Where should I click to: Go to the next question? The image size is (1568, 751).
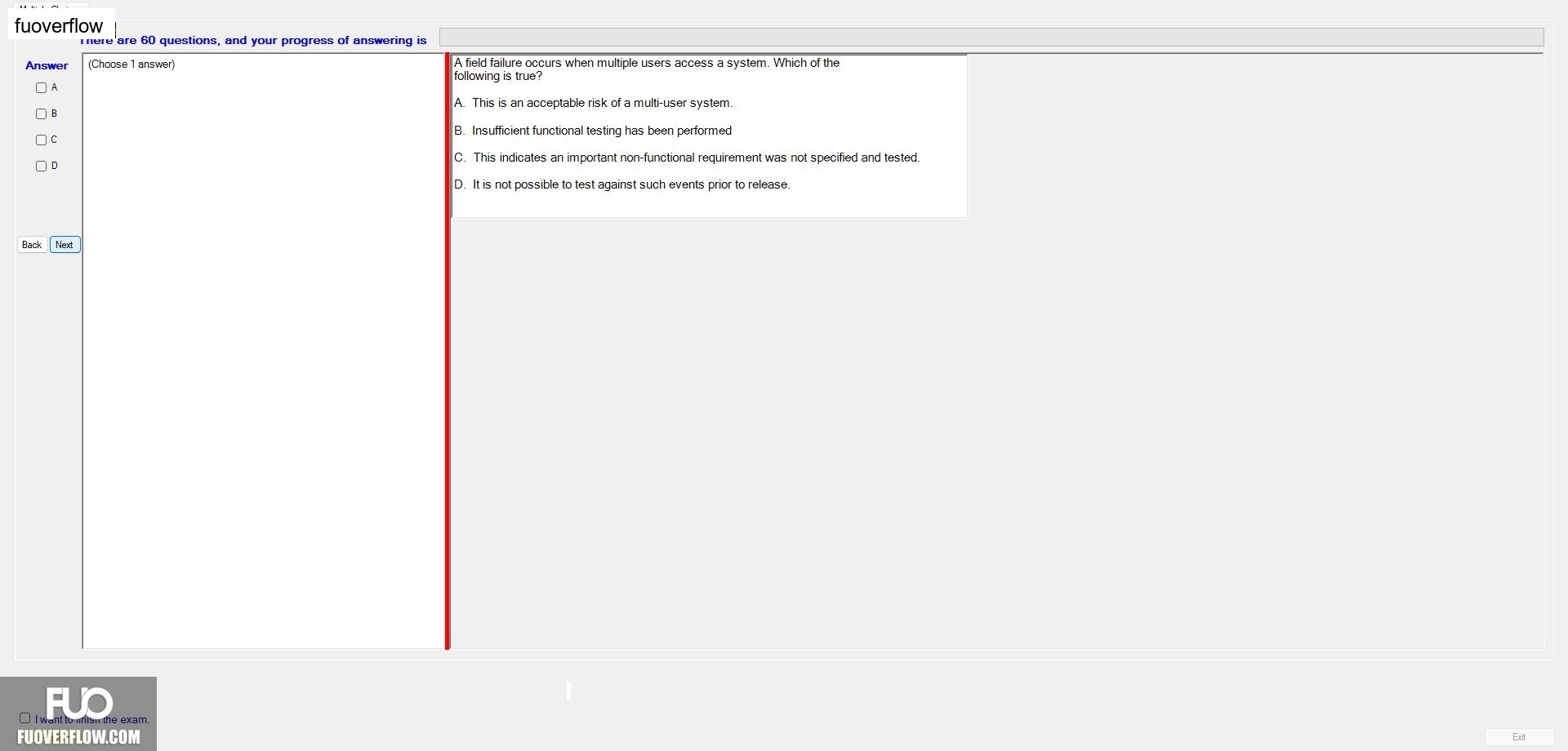[x=65, y=245]
